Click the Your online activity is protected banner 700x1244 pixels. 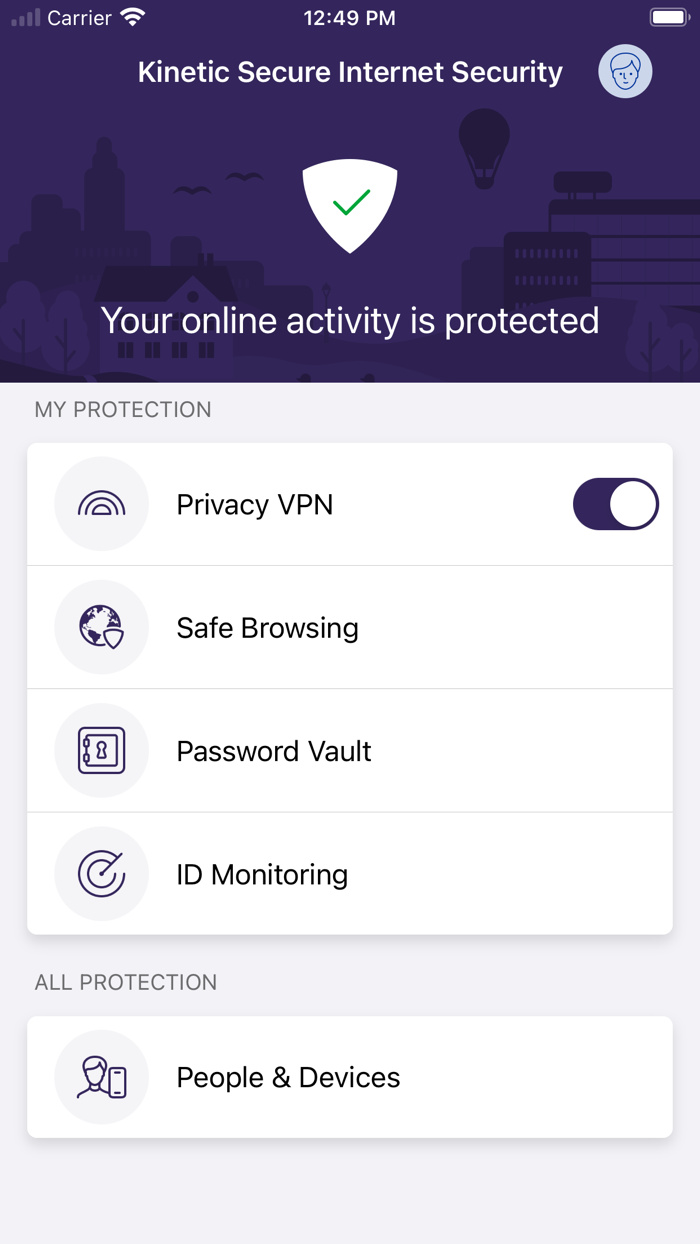[350, 320]
